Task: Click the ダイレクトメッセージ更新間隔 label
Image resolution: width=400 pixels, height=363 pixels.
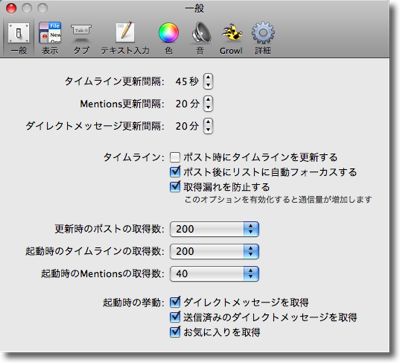Action: click(x=95, y=126)
